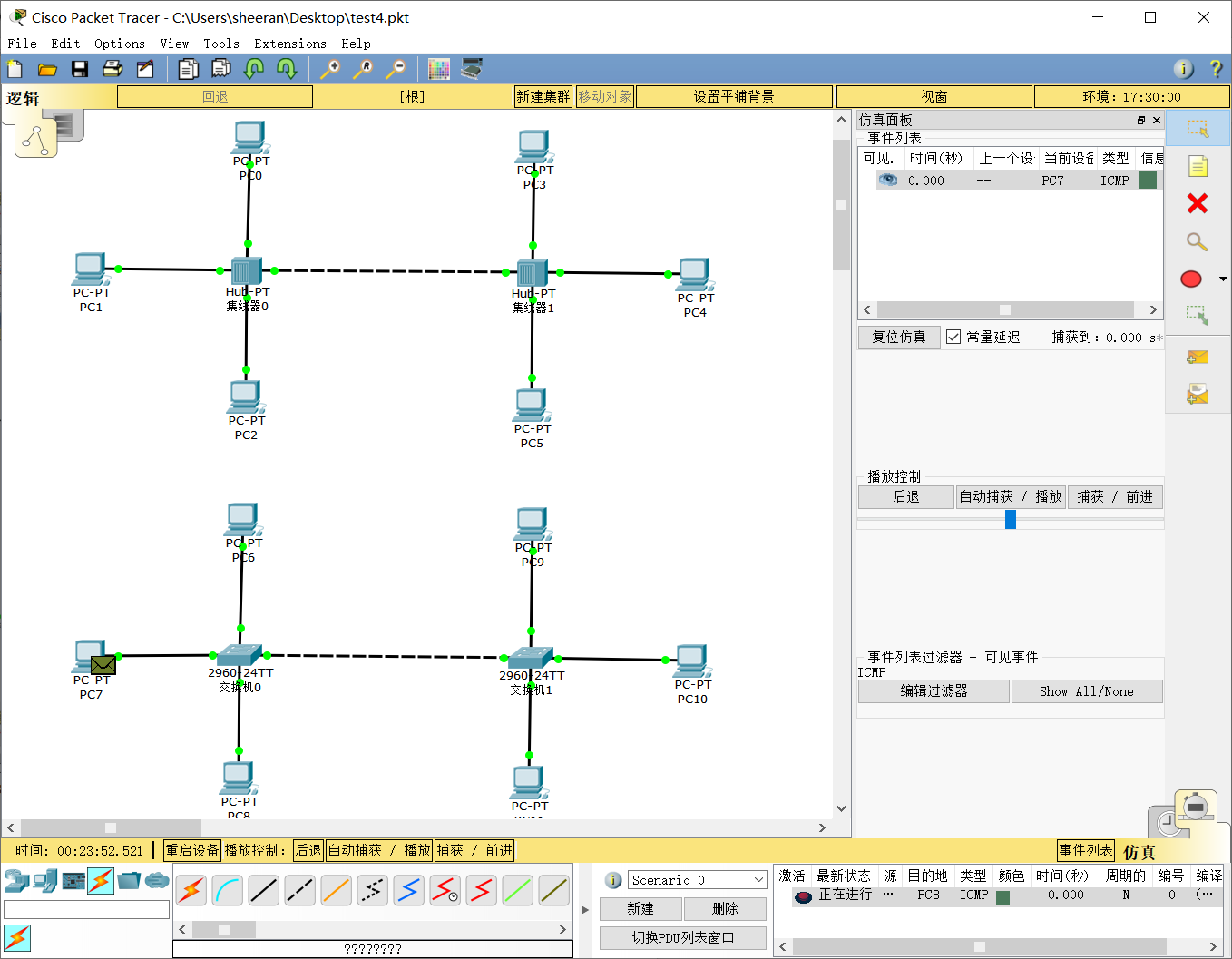
Task: Select the Add Complex PDU envelope tool
Action: tap(1198, 394)
